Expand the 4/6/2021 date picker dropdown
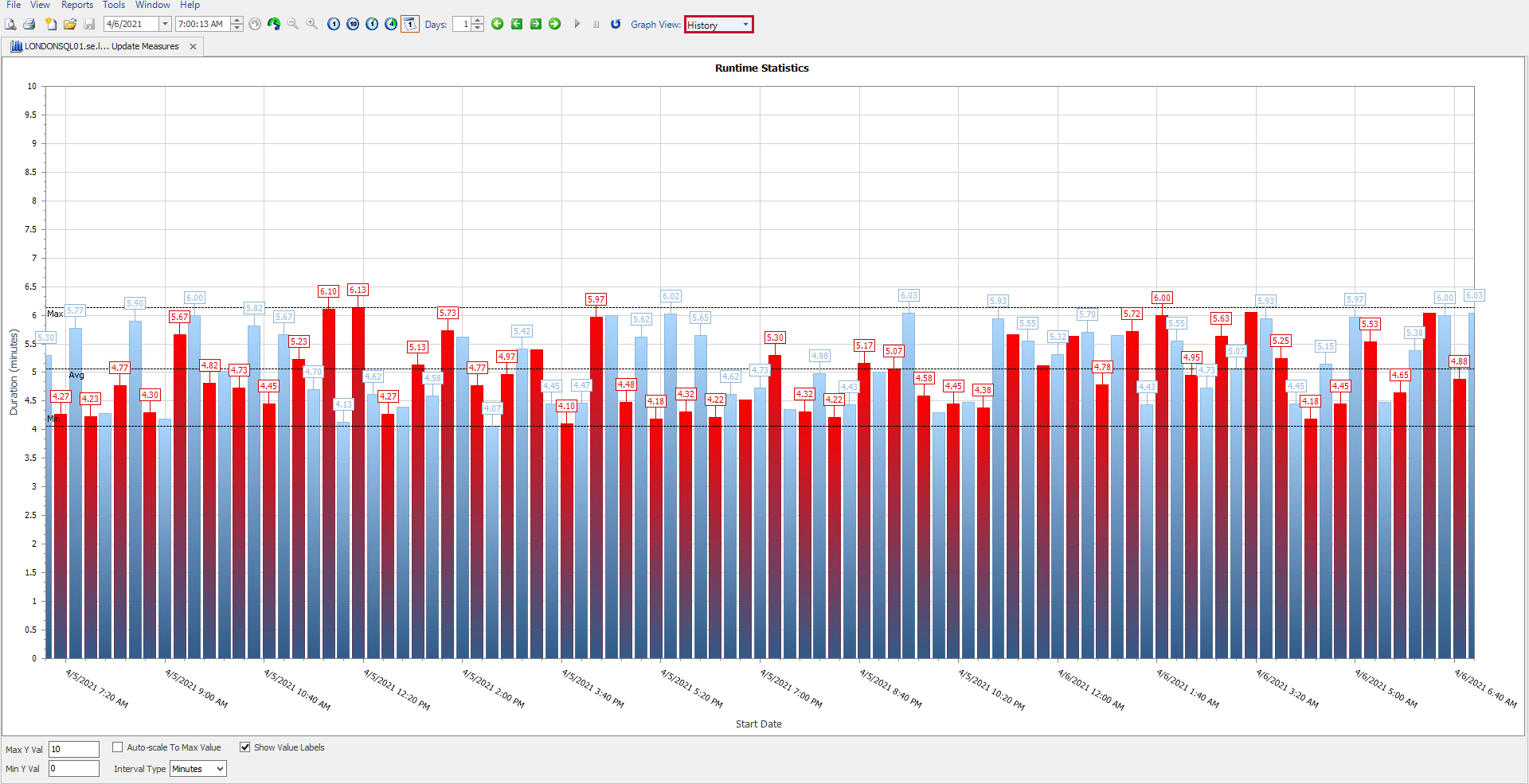Viewport: 1529px width, 784px height. (166, 25)
